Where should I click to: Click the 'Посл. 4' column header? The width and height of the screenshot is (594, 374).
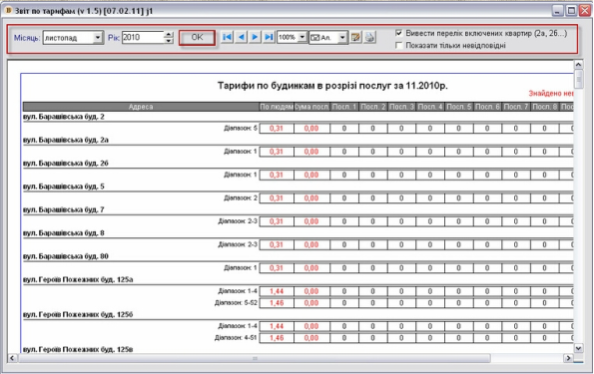pyautogui.click(x=430, y=107)
